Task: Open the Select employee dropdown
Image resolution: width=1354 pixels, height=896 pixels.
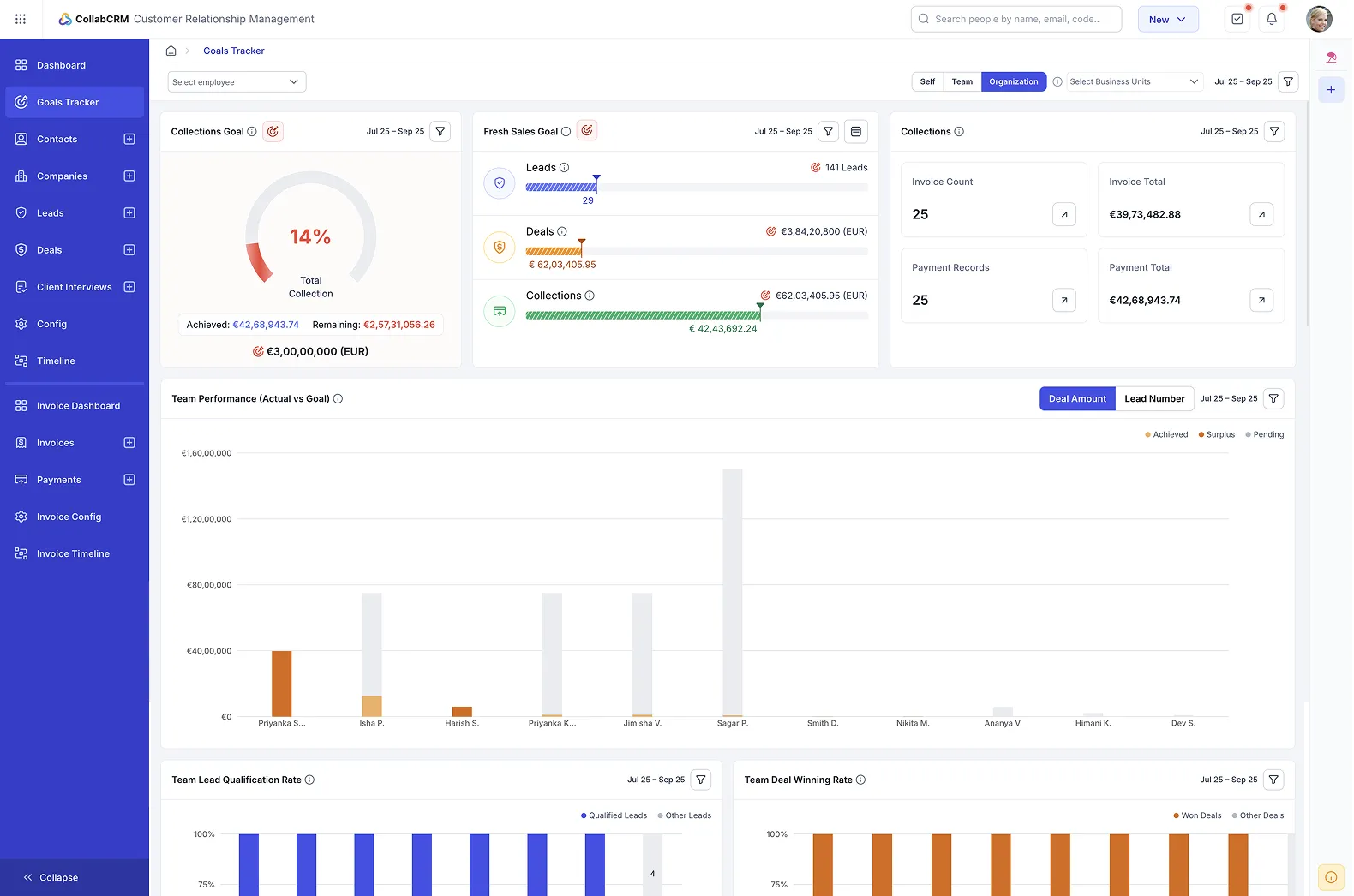Action: [x=237, y=82]
